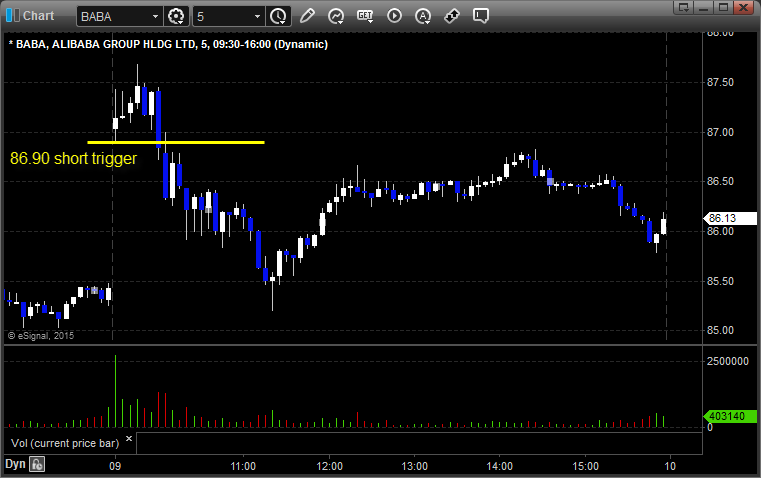Click the blue Chart window icon

click(13, 16)
